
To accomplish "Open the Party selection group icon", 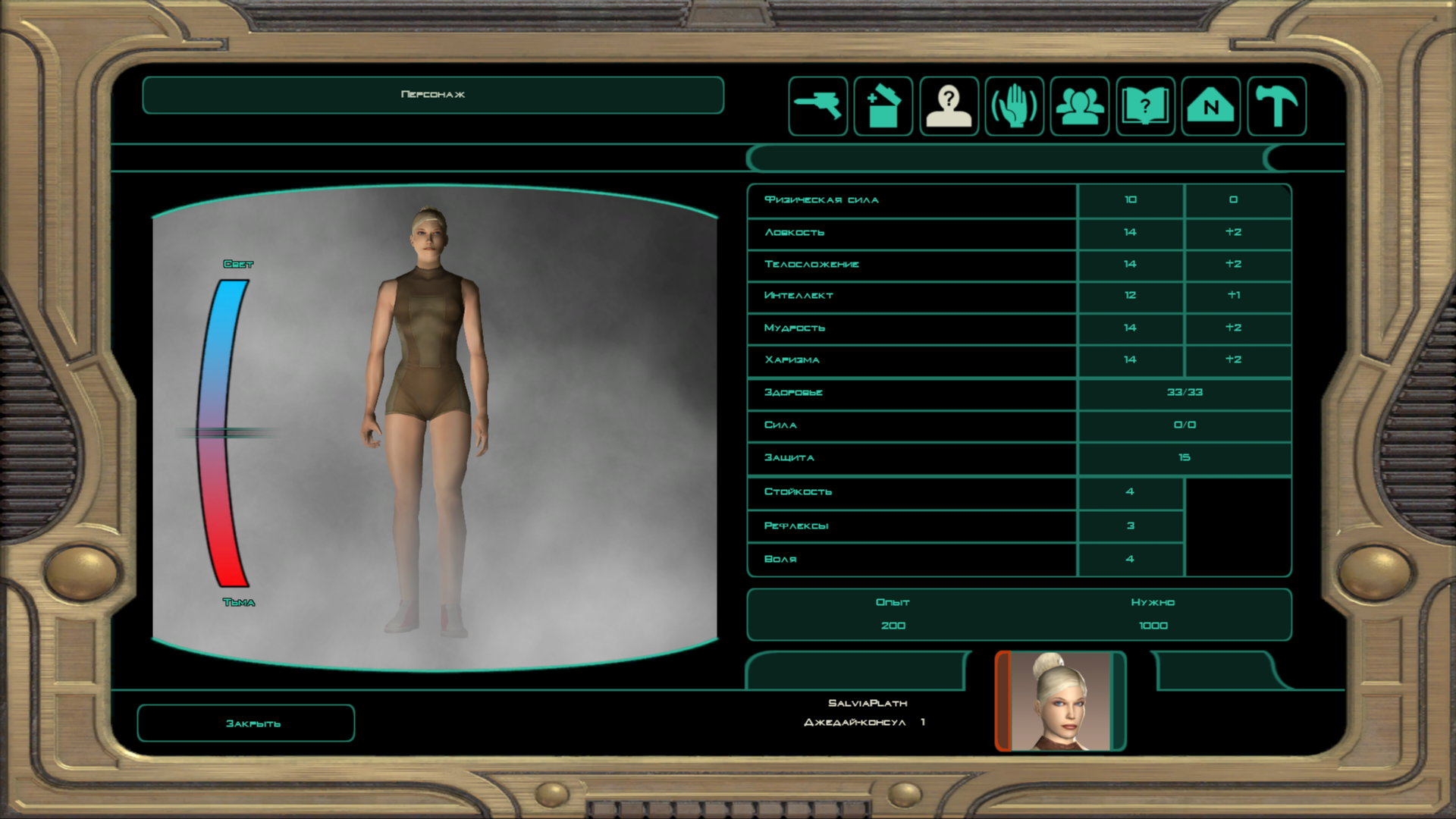I will 1080,106.
